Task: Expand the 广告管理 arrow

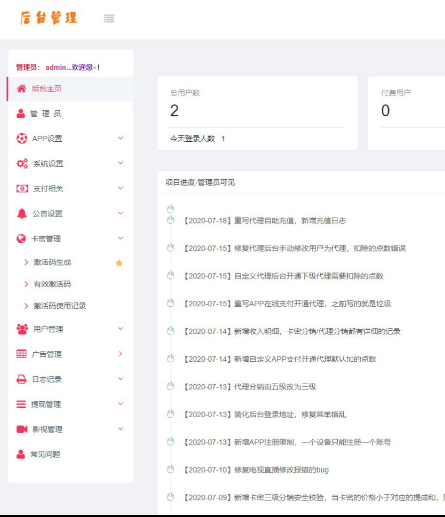Action: pyautogui.click(x=121, y=354)
